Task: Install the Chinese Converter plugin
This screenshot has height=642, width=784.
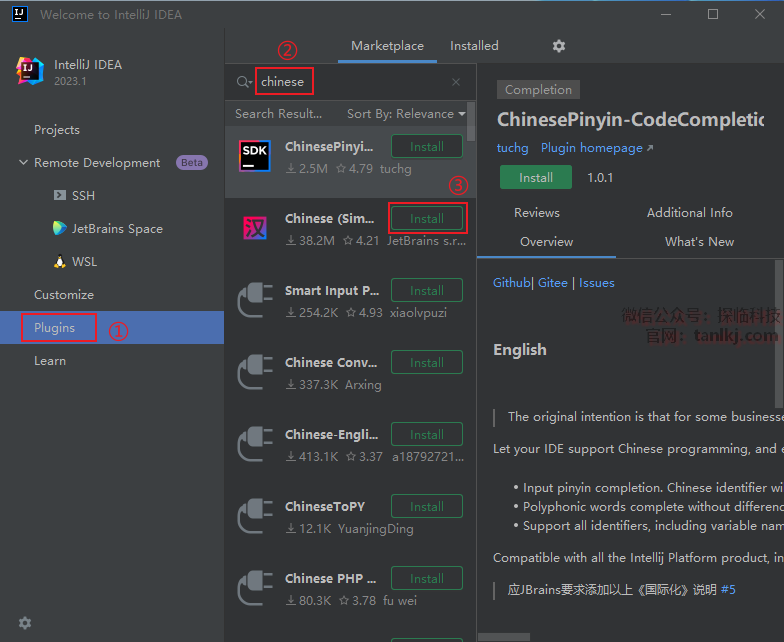Action: (426, 362)
